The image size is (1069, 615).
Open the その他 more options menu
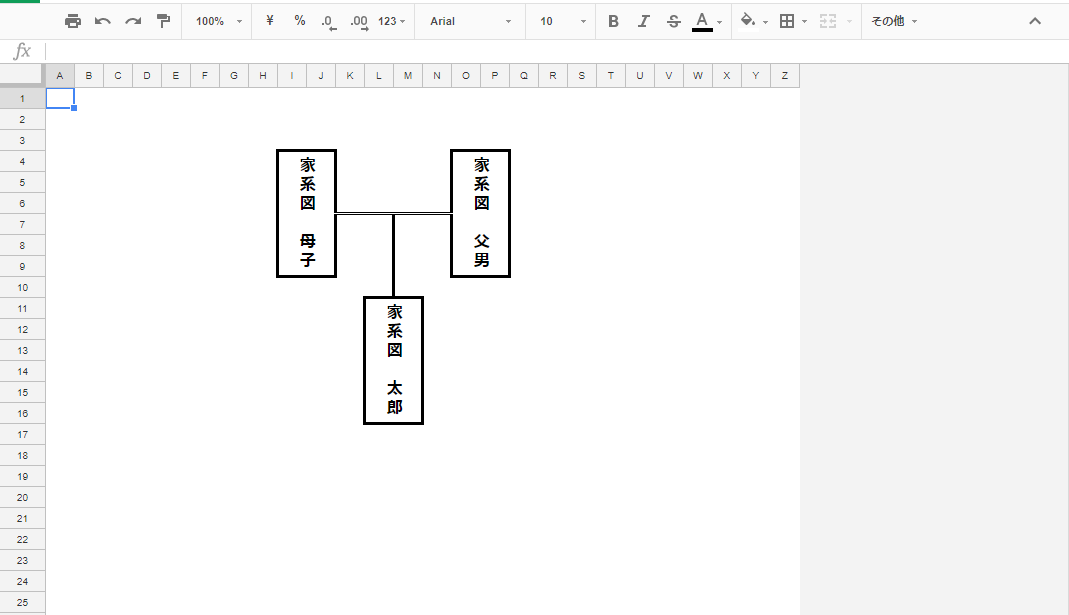(x=893, y=21)
